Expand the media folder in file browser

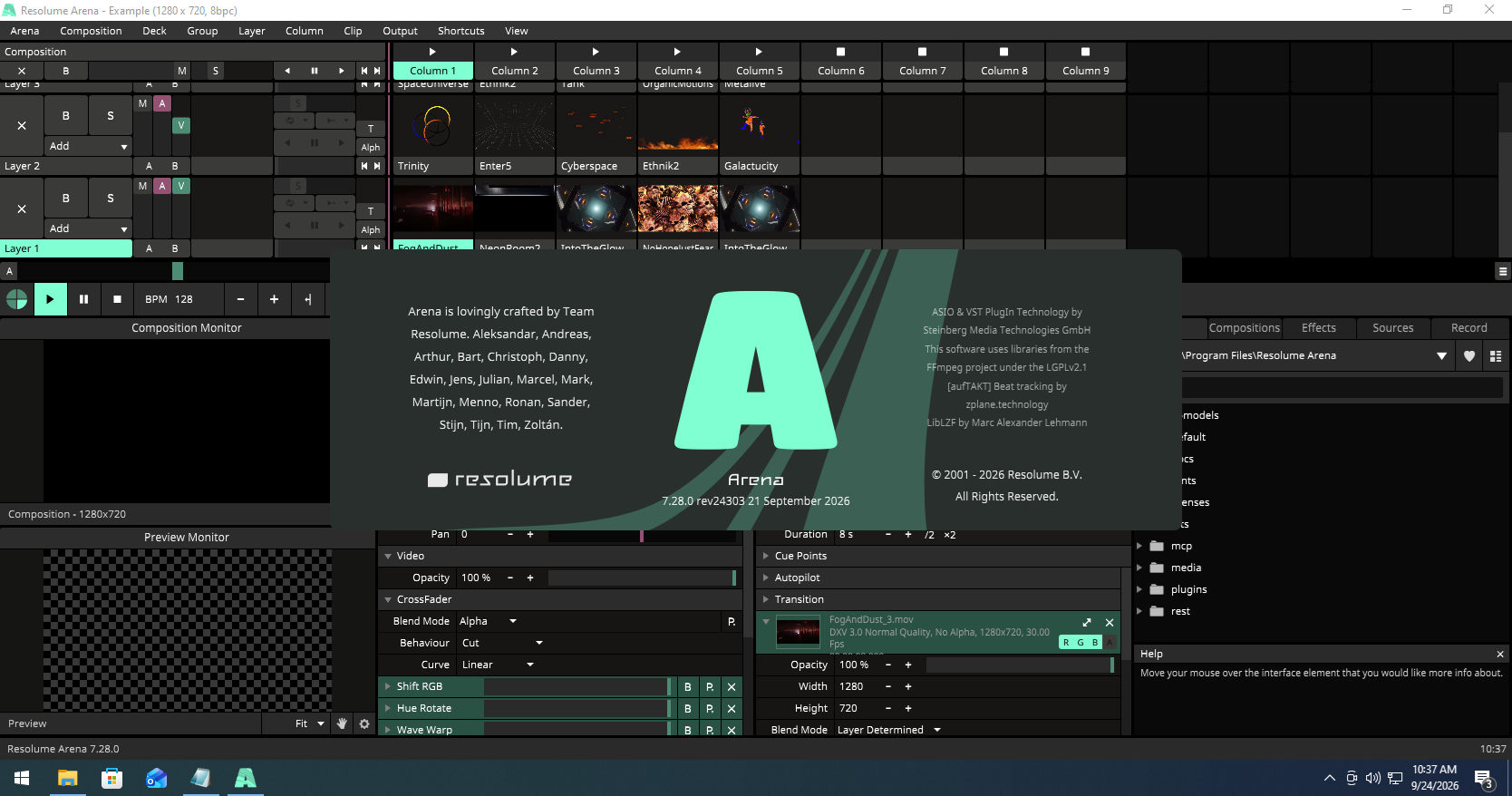click(x=1139, y=568)
